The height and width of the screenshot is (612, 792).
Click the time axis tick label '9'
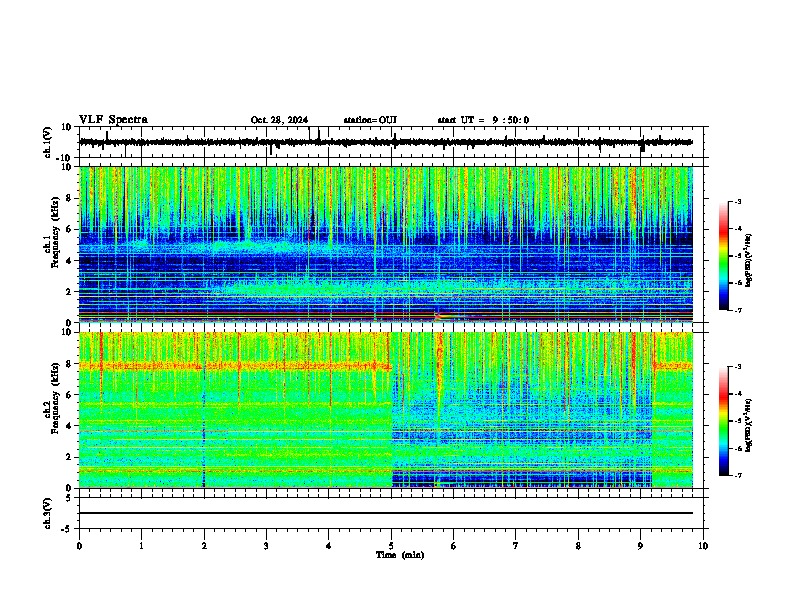tap(640, 546)
